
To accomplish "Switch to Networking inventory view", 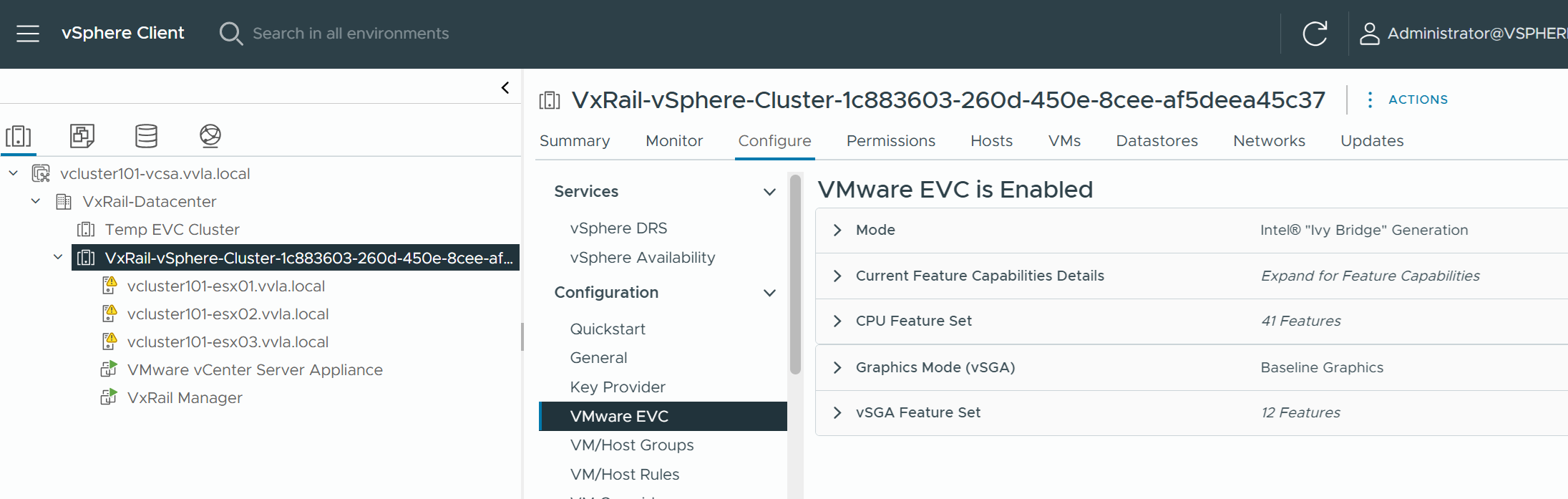I will pyautogui.click(x=210, y=135).
